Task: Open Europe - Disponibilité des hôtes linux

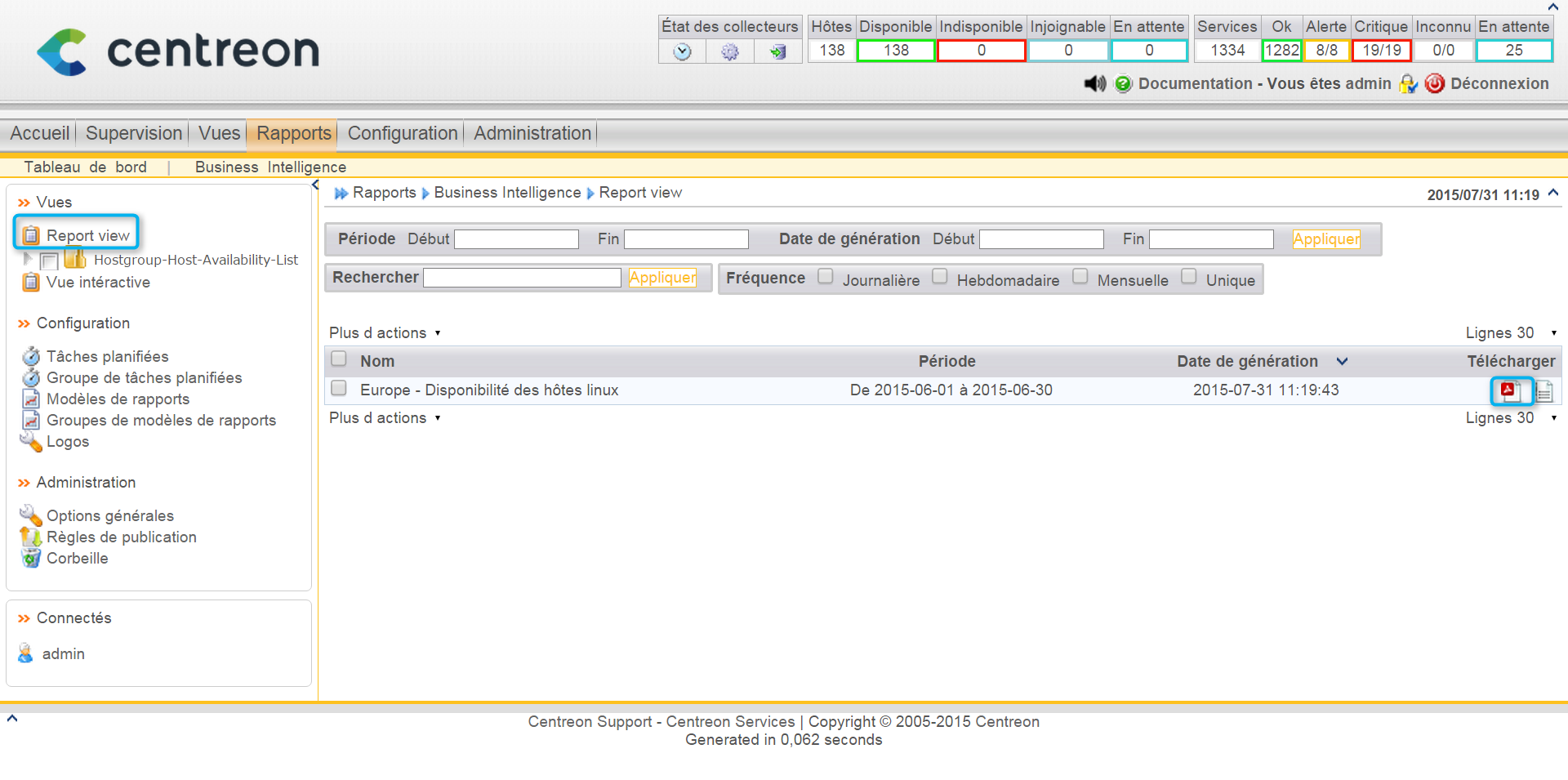Action: pyautogui.click(x=489, y=390)
